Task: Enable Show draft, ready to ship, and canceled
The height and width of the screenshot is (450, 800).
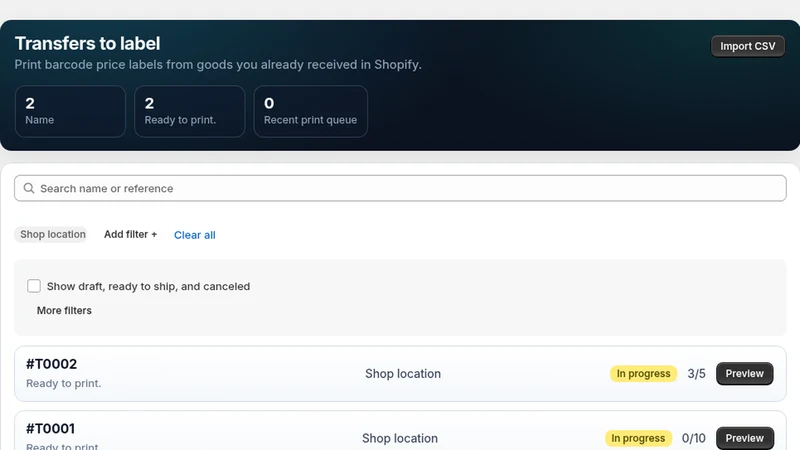Action: click(34, 286)
